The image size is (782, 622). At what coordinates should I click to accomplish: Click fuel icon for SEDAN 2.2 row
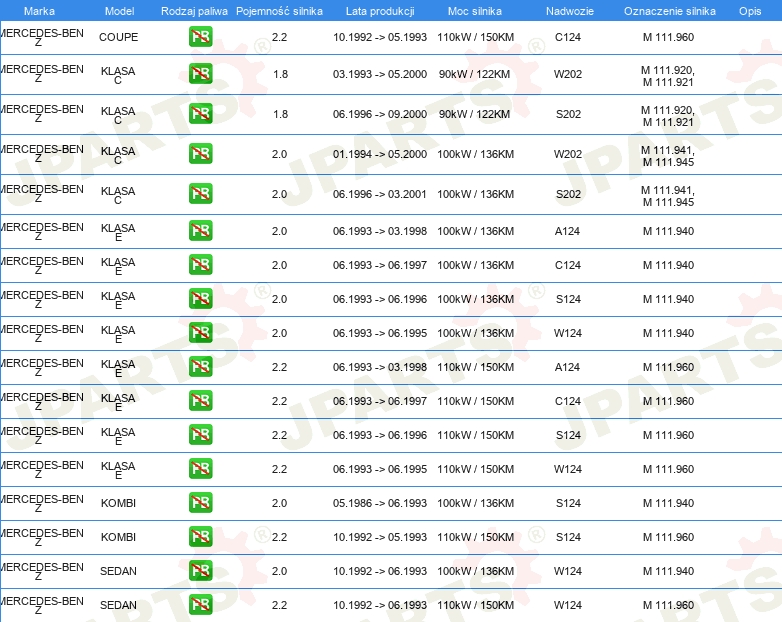pyautogui.click(x=201, y=605)
